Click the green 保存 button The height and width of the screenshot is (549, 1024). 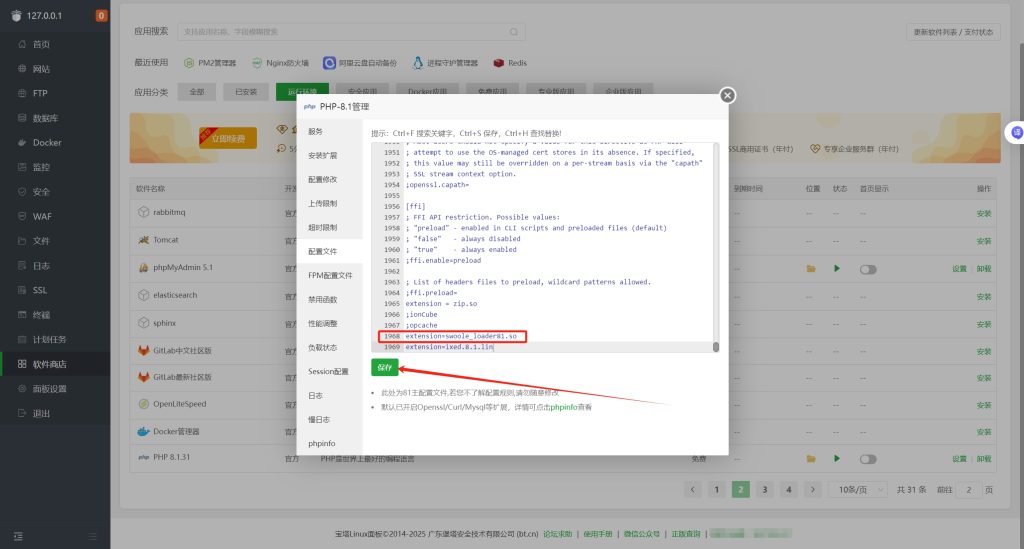point(385,368)
